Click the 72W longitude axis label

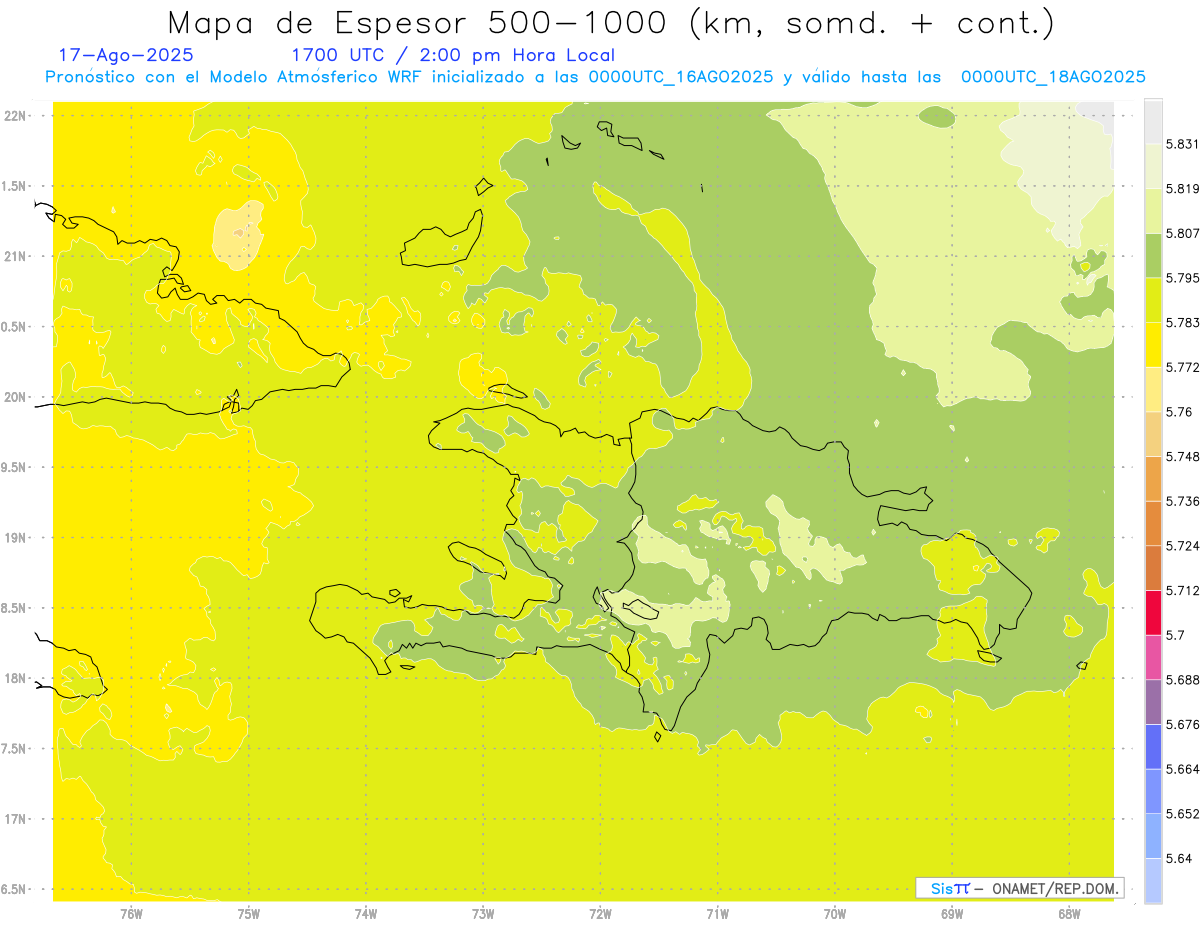[600, 913]
